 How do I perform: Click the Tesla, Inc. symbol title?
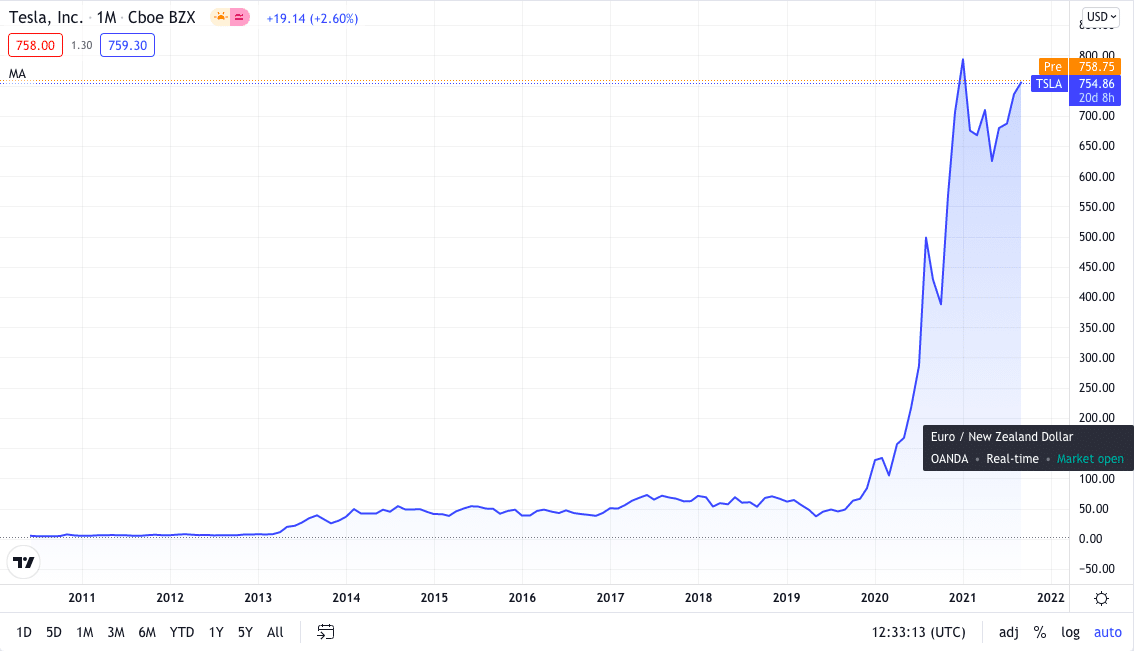[x=46, y=17]
